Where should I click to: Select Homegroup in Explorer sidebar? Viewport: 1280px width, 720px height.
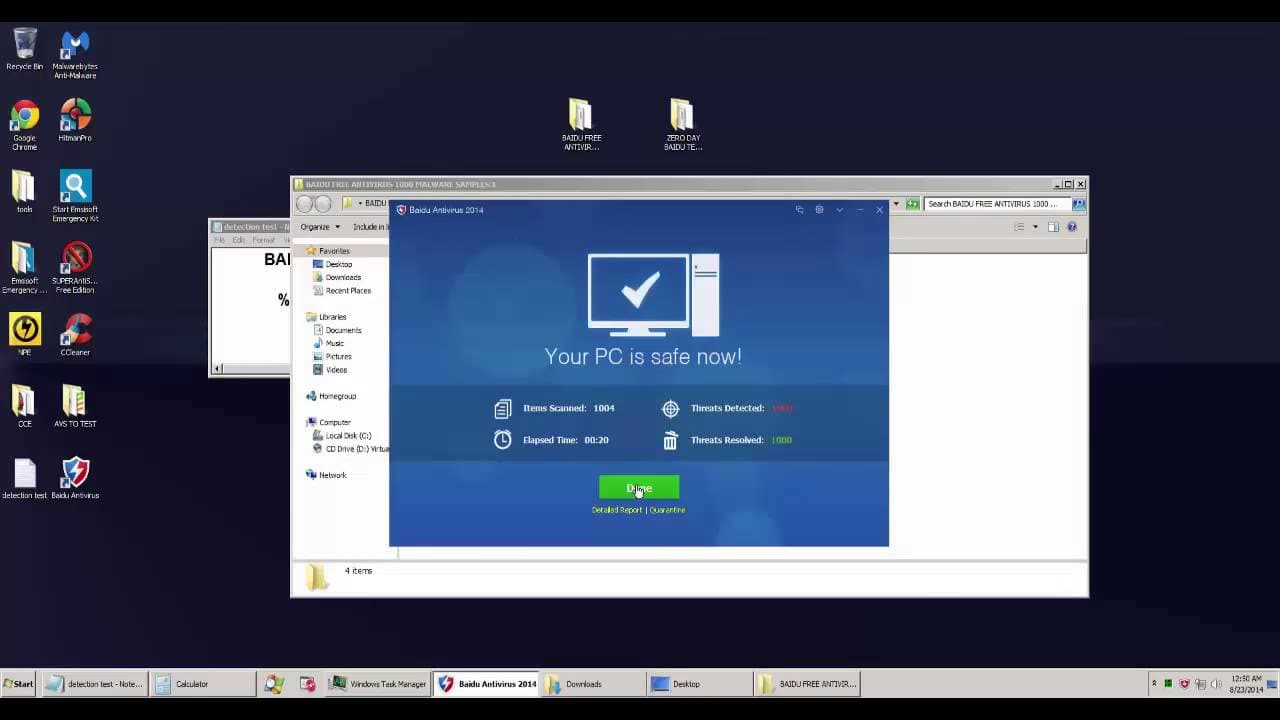point(337,396)
